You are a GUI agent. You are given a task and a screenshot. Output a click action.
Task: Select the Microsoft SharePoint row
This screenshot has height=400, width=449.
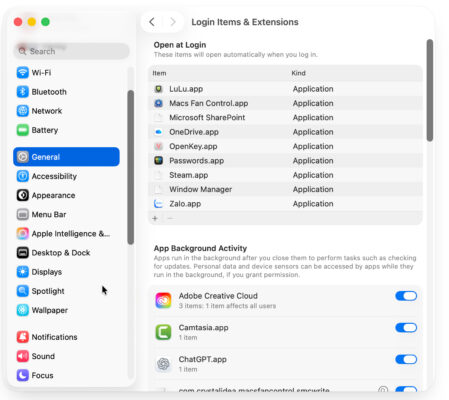pyautogui.click(x=285, y=118)
